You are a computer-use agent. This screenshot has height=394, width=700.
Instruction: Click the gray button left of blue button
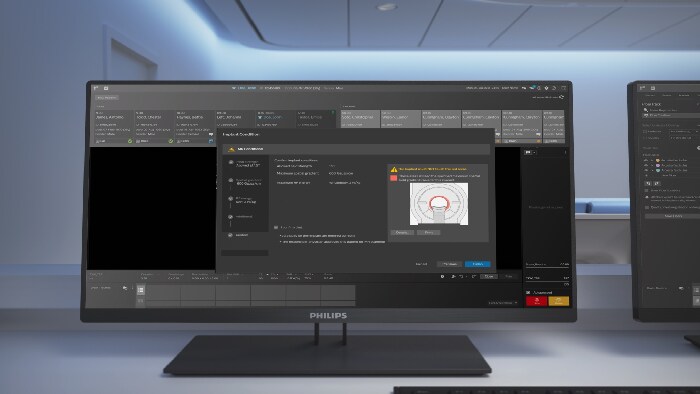click(449, 264)
